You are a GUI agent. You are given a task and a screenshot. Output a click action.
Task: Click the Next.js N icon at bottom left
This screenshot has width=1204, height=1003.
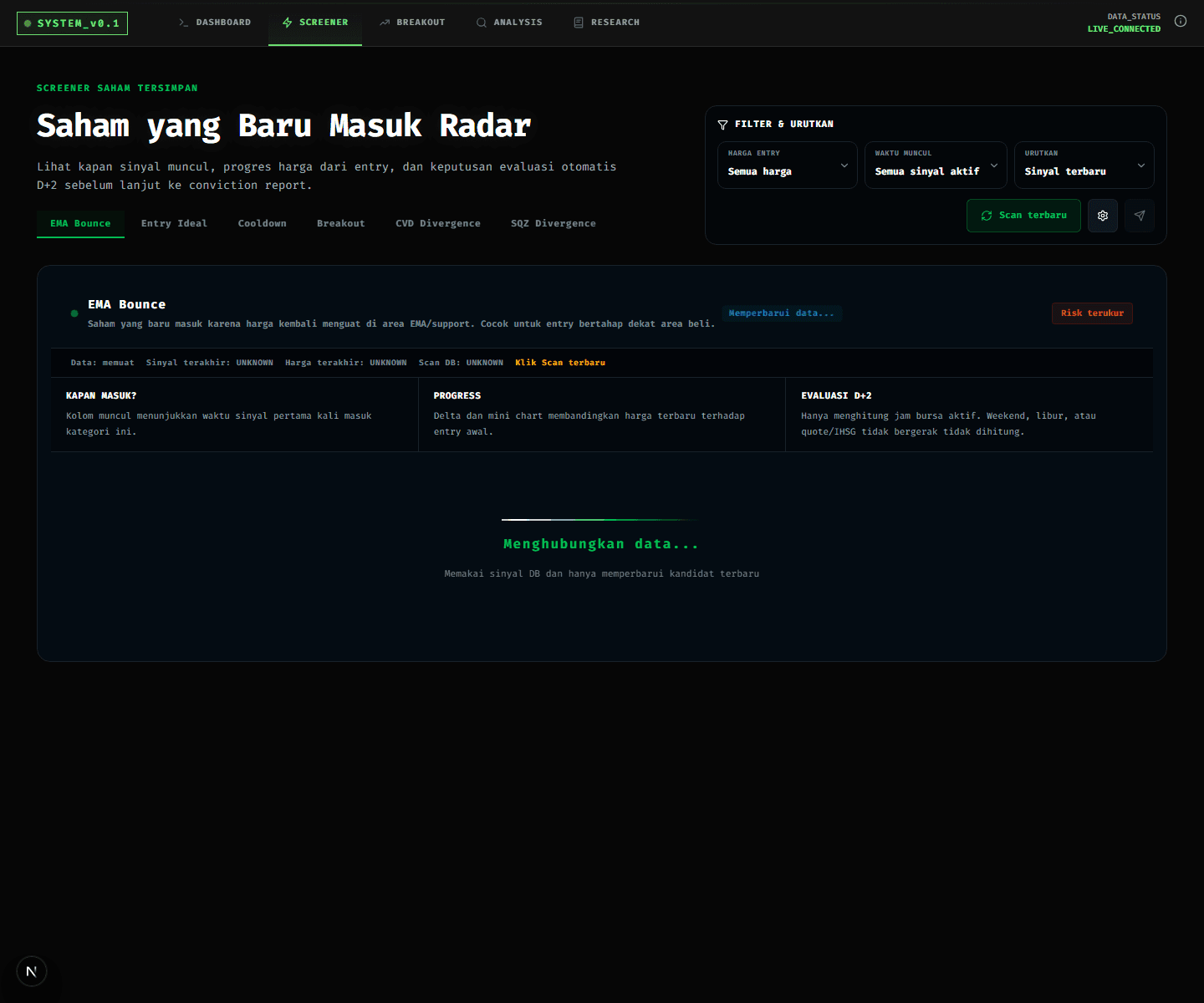(x=32, y=971)
